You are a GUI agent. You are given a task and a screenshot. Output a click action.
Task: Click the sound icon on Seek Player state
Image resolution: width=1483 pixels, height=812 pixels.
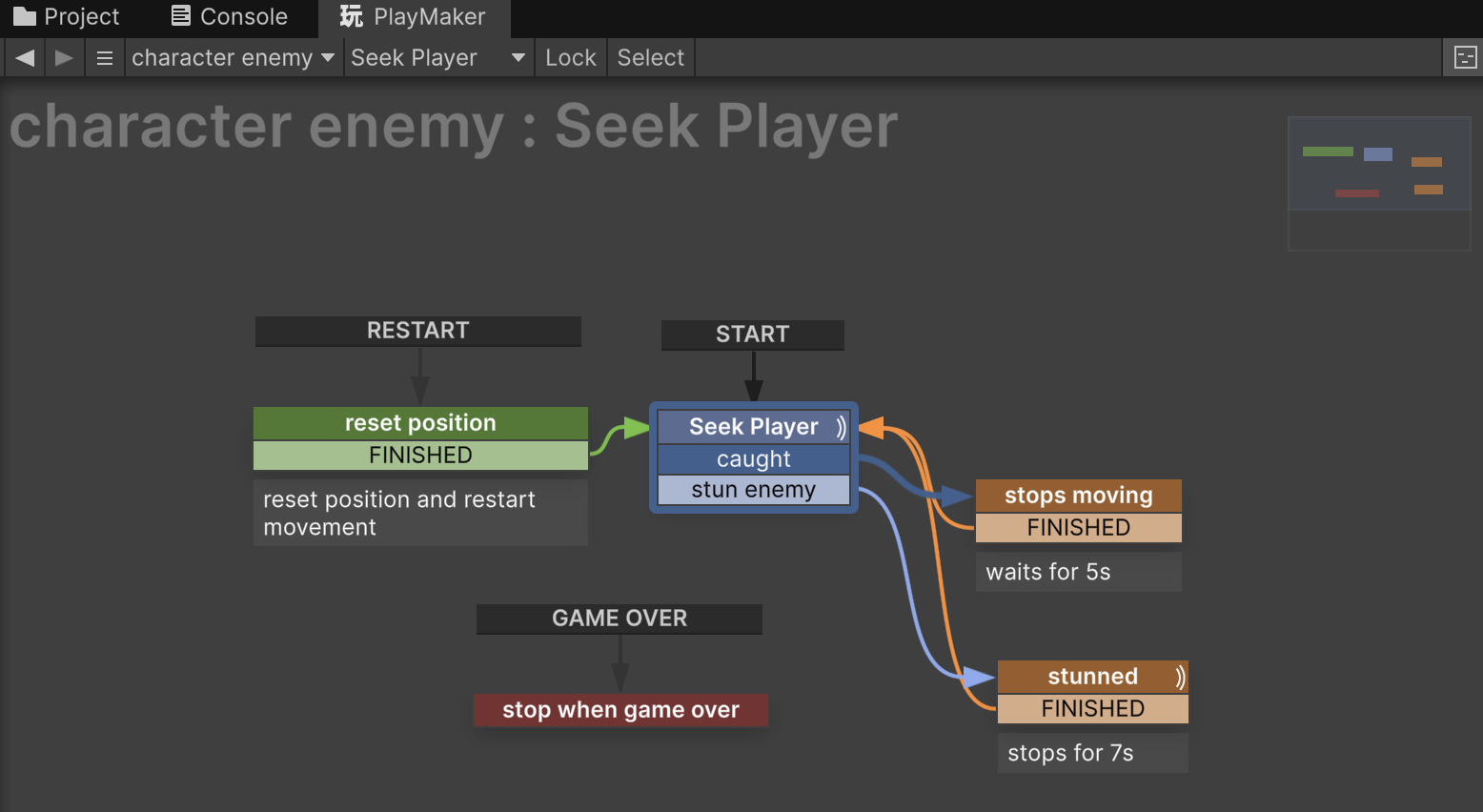tap(840, 427)
